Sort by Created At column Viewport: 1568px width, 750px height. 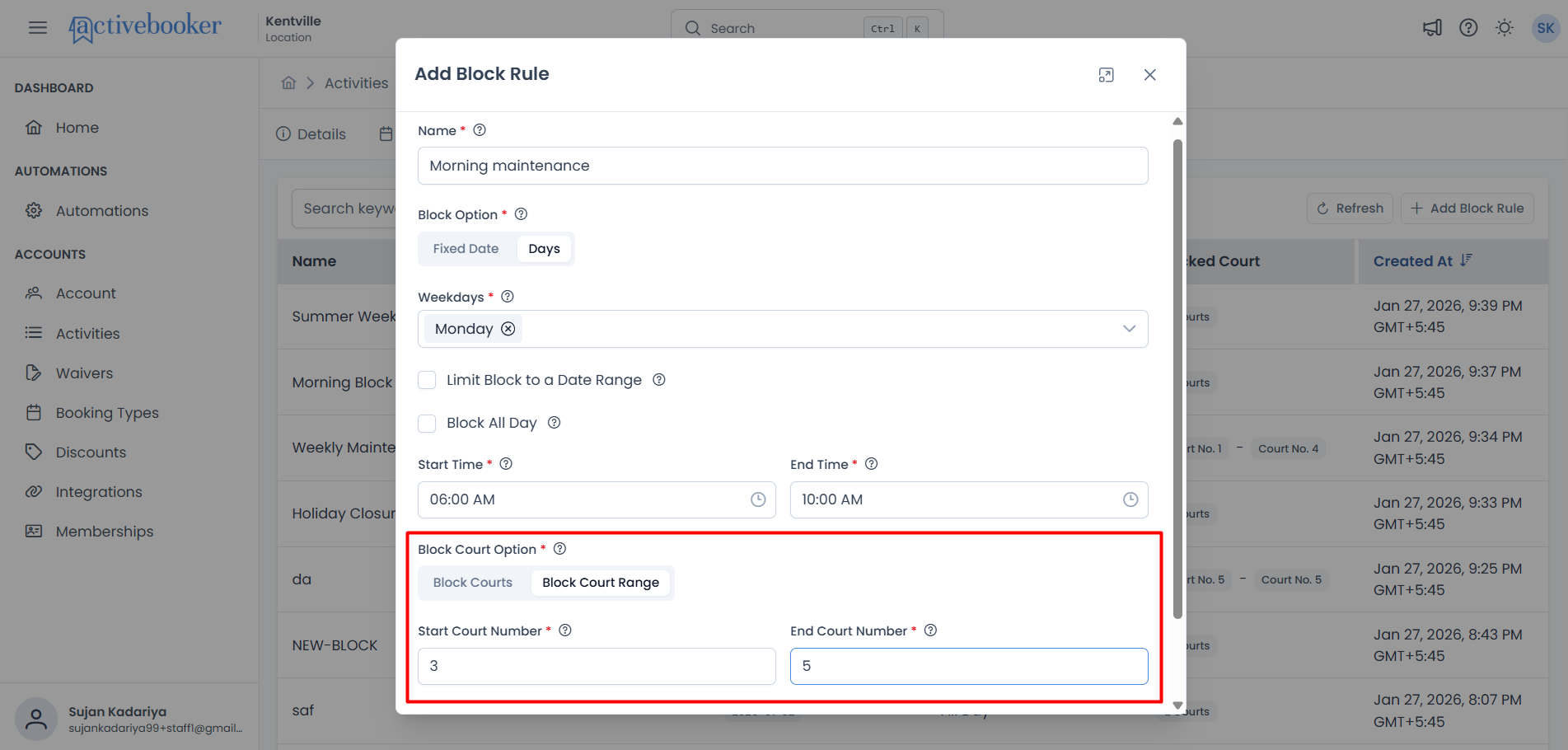click(1422, 261)
